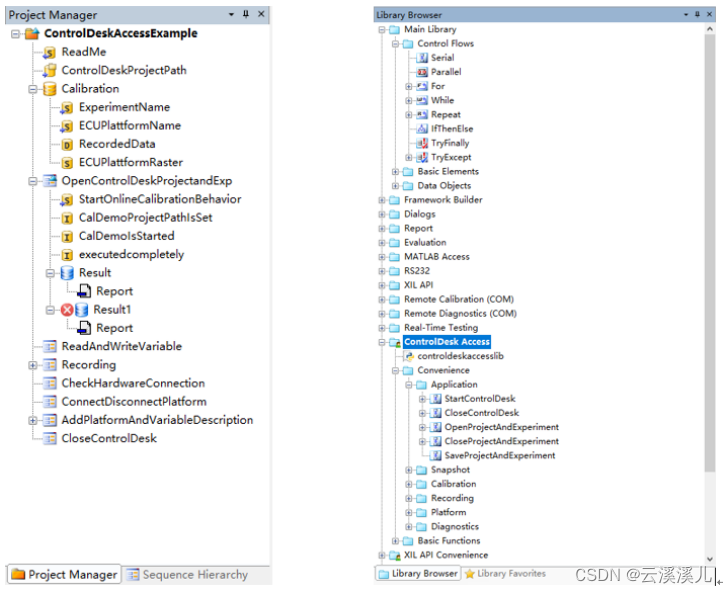
Task: Expand the Basic Elements folder
Action: [395, 172]
